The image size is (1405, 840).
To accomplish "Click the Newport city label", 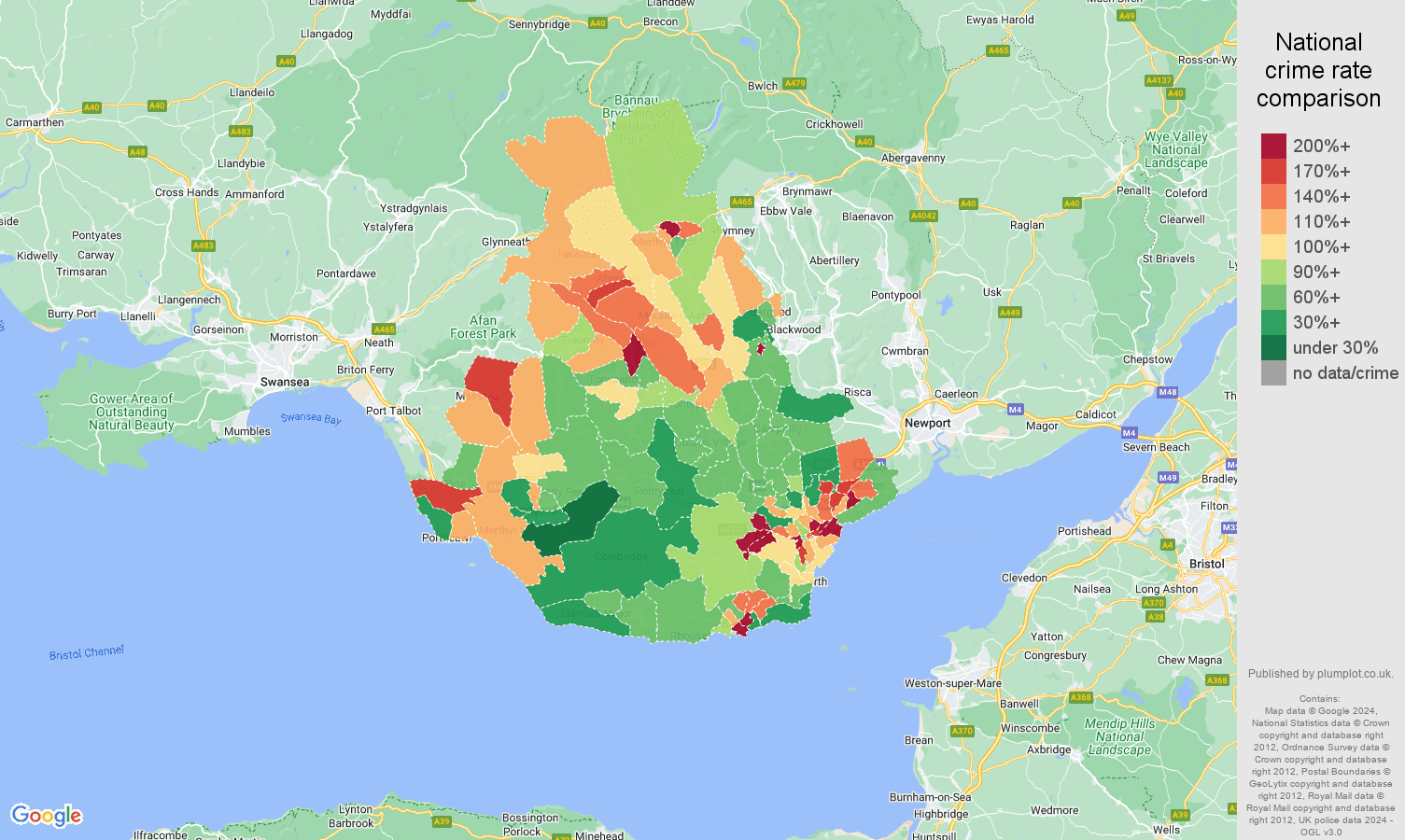I will (x=927, y=423).
